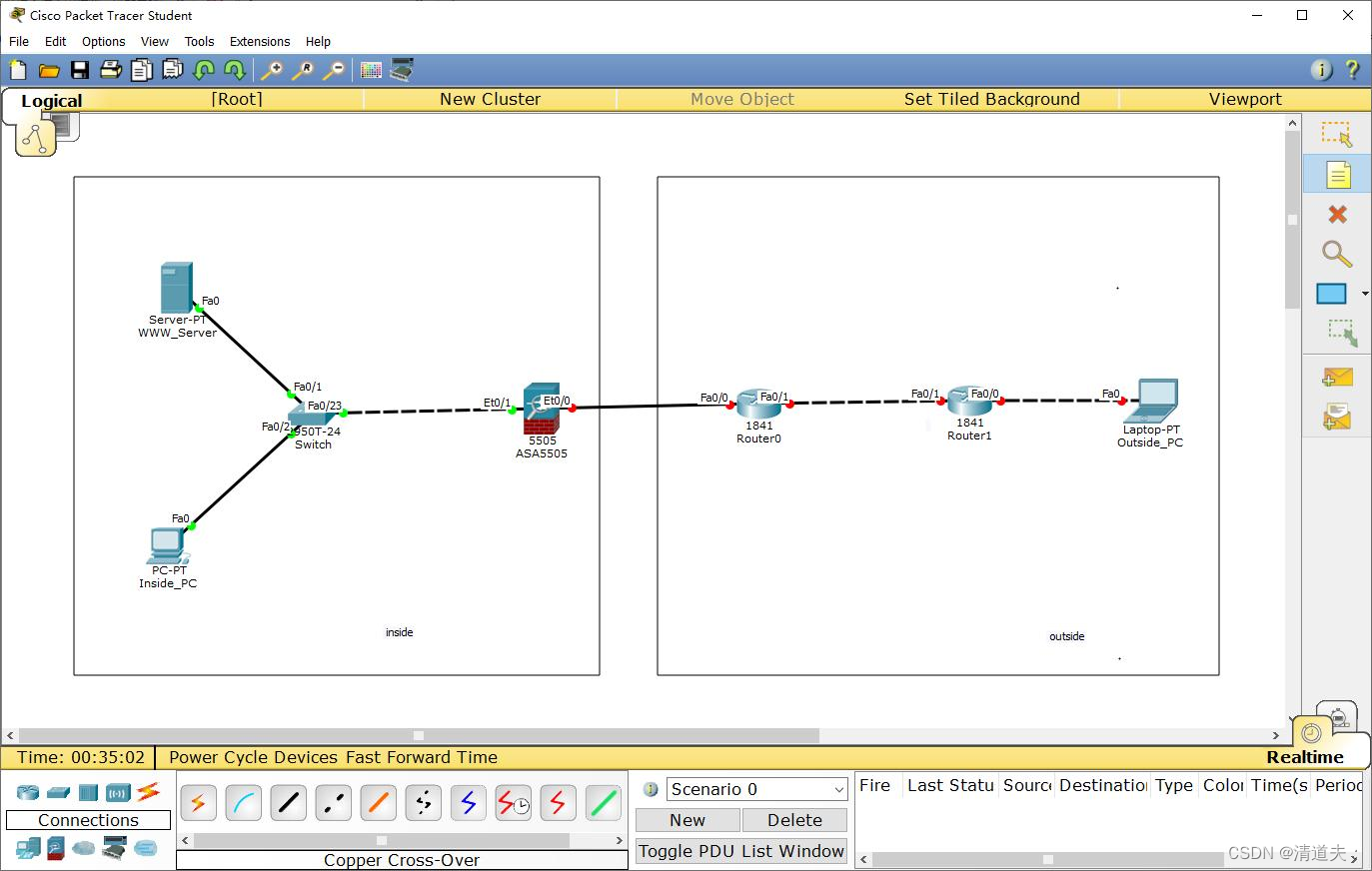Screen dimensions: 1372x871
Task: Click the Zoom In magnifier
Action: tap(272, 70)
